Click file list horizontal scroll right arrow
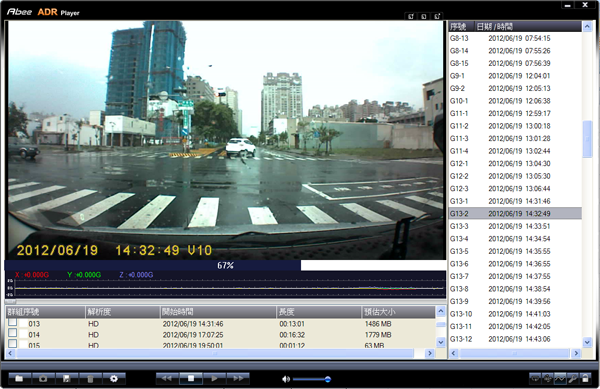 (x=576, y=353)
